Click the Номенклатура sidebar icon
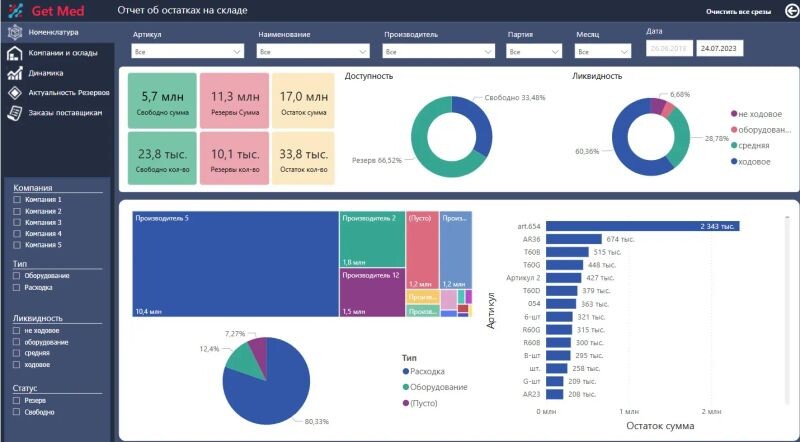This screenshot has width=800, height=442. (x=15, y=33)
